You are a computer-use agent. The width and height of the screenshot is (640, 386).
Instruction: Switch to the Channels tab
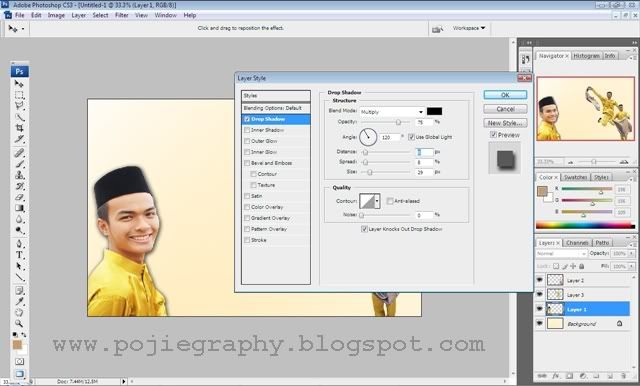pos(577,243)
